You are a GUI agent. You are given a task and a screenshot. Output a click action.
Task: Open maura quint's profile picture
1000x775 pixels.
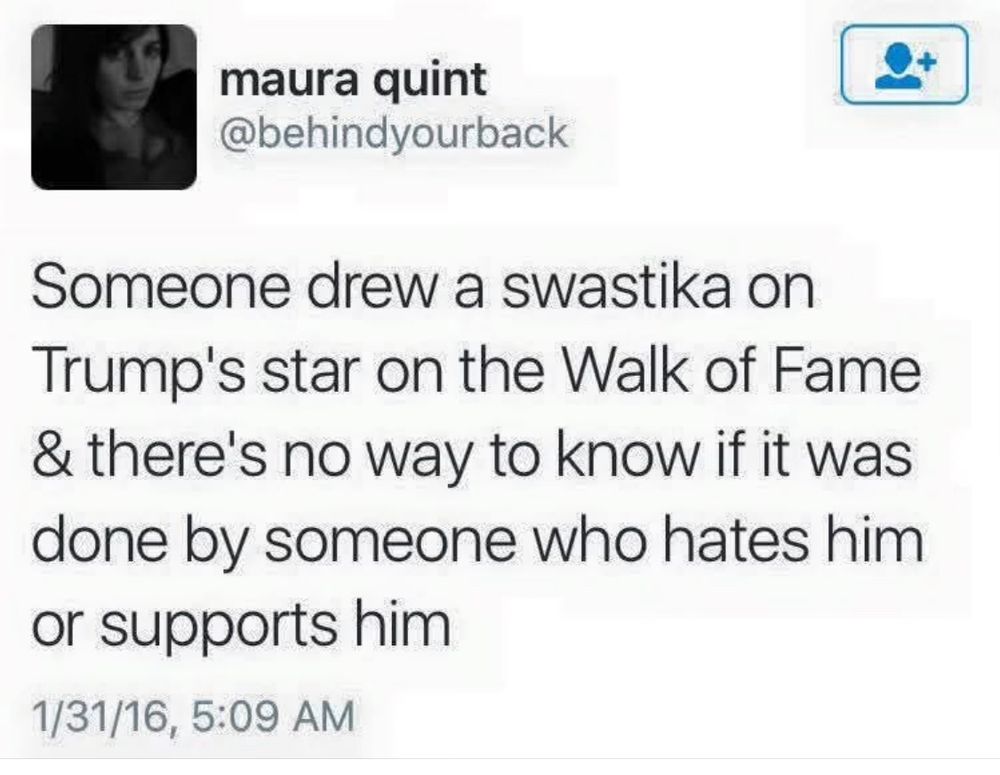click(114, 107)
